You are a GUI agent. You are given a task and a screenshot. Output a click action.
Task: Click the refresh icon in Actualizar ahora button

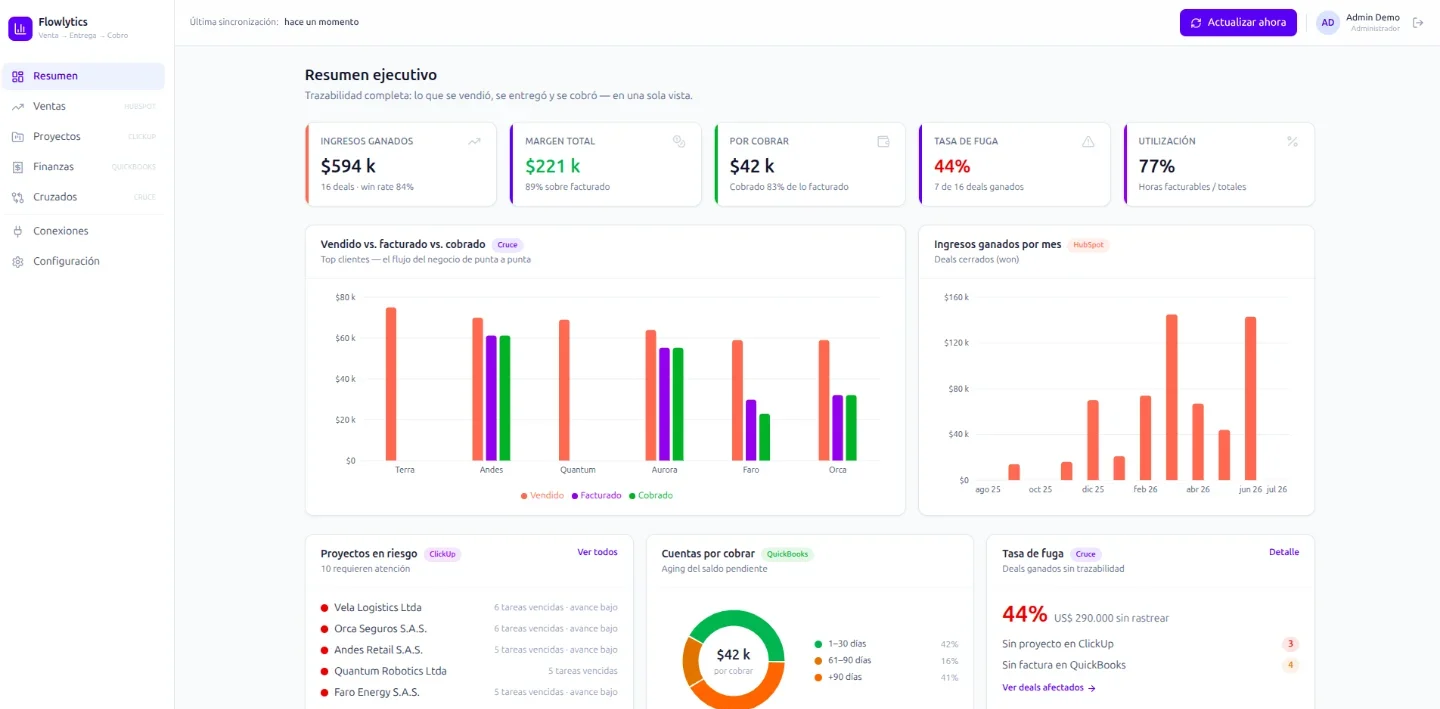(x=1196, y=22)
